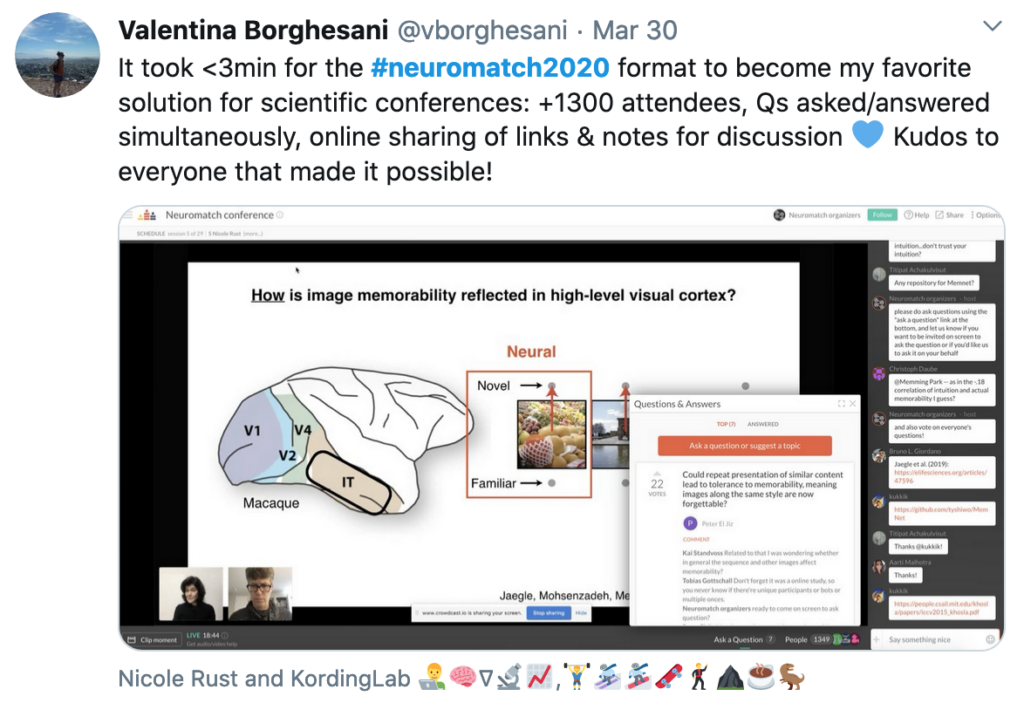Click the Clip moment button
This screenshot has height=703, width=1024.
click(152, 640)
